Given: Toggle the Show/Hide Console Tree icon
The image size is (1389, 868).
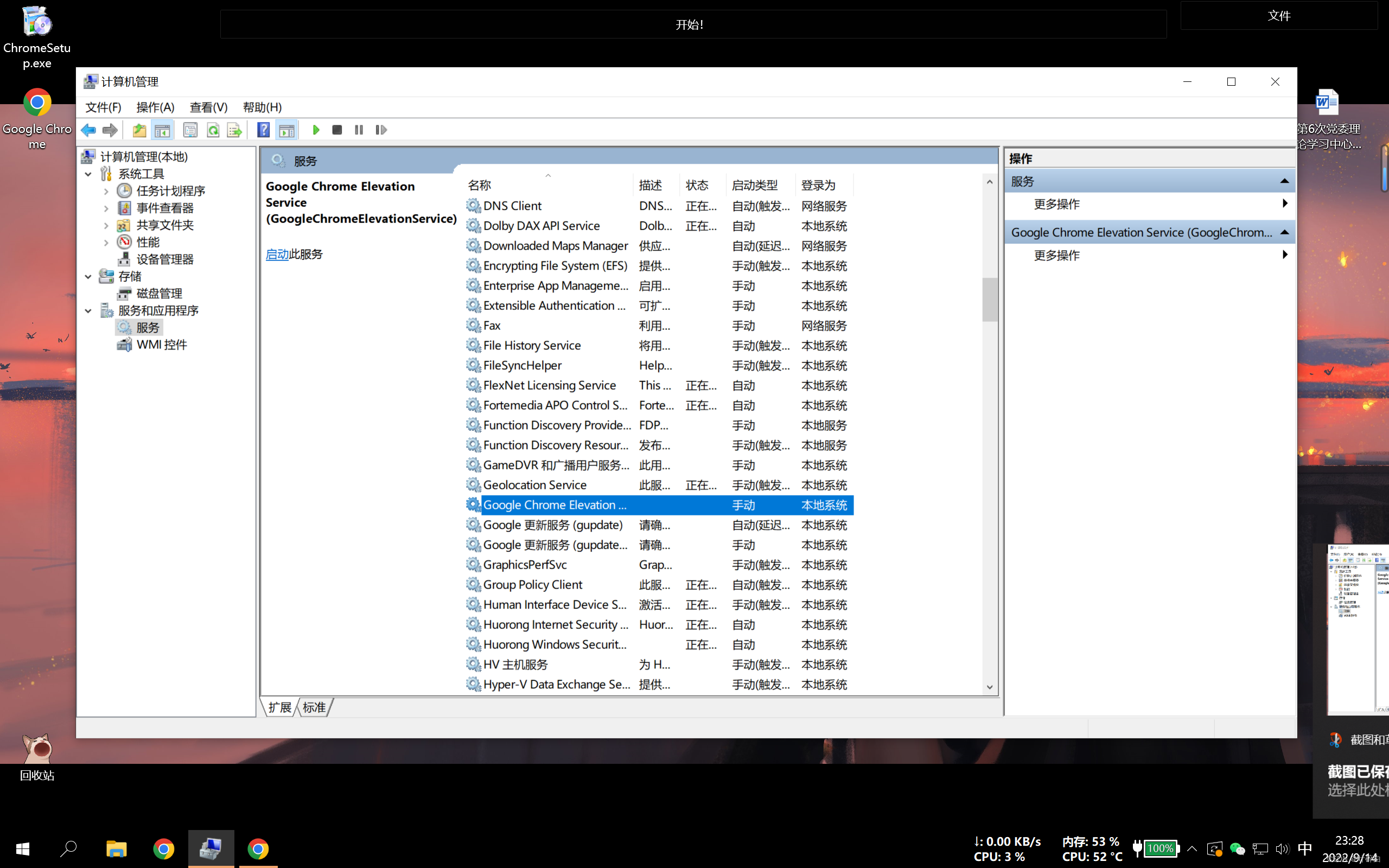Looking at the screenshot, I should coord(162,130).
